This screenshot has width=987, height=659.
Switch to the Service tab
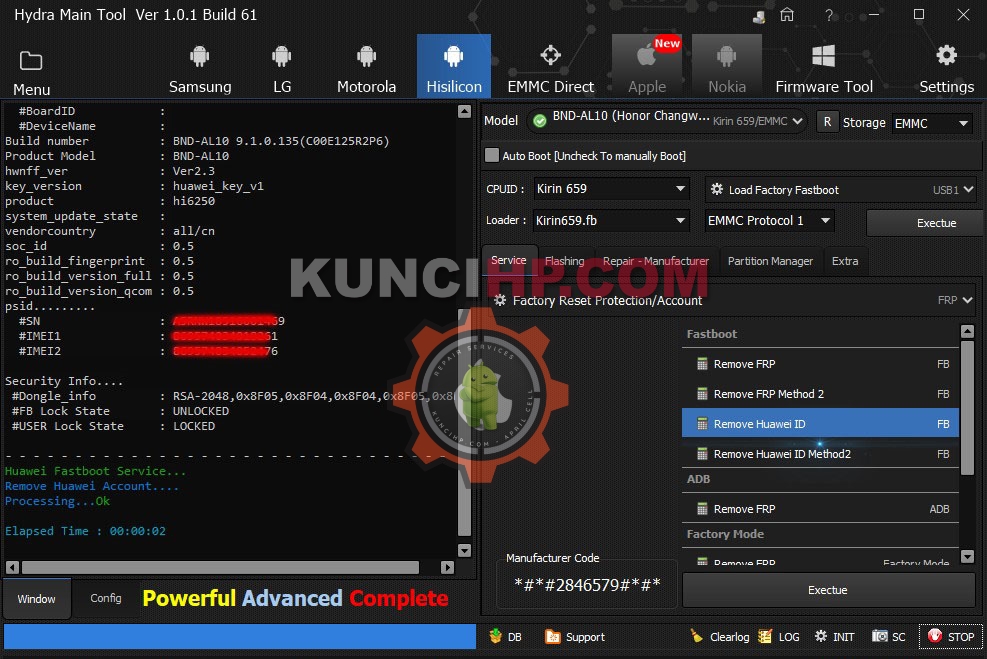[509, 260]
